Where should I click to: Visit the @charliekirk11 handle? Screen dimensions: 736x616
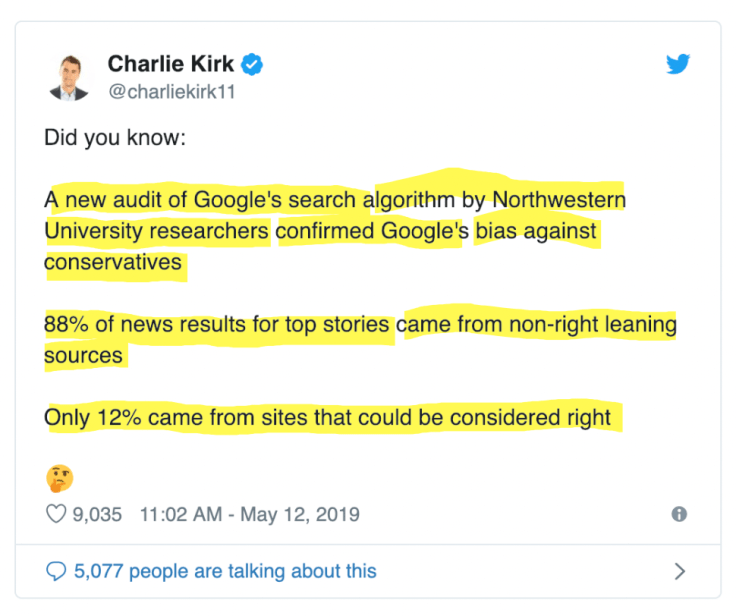(171, 92)
